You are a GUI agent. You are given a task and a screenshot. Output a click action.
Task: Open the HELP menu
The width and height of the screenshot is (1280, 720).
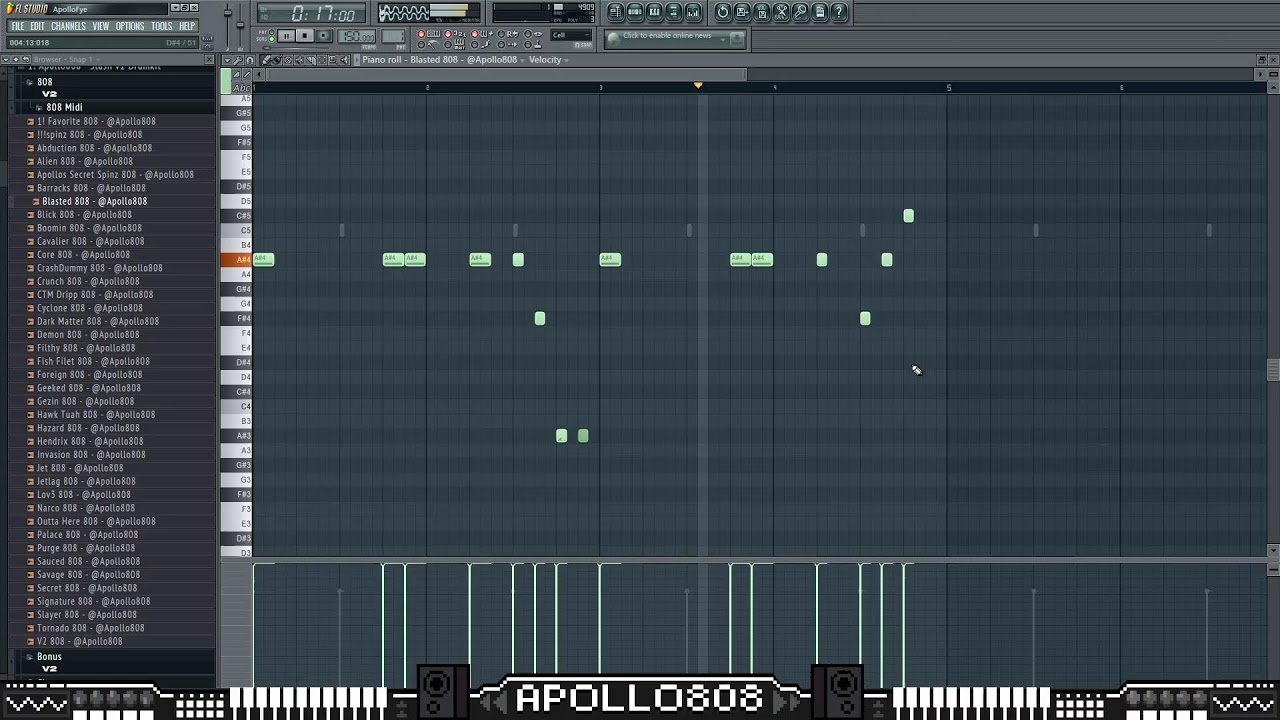187,26
